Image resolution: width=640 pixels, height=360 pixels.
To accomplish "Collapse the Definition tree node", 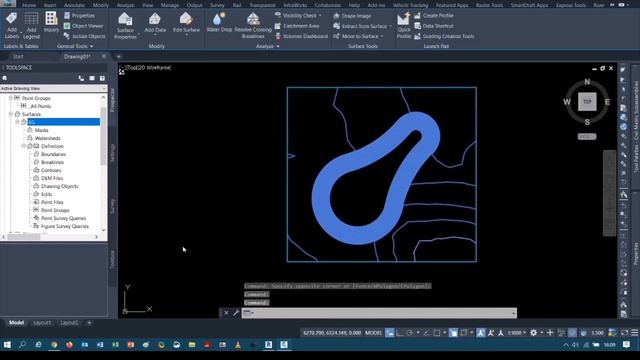I will point(24,146).
